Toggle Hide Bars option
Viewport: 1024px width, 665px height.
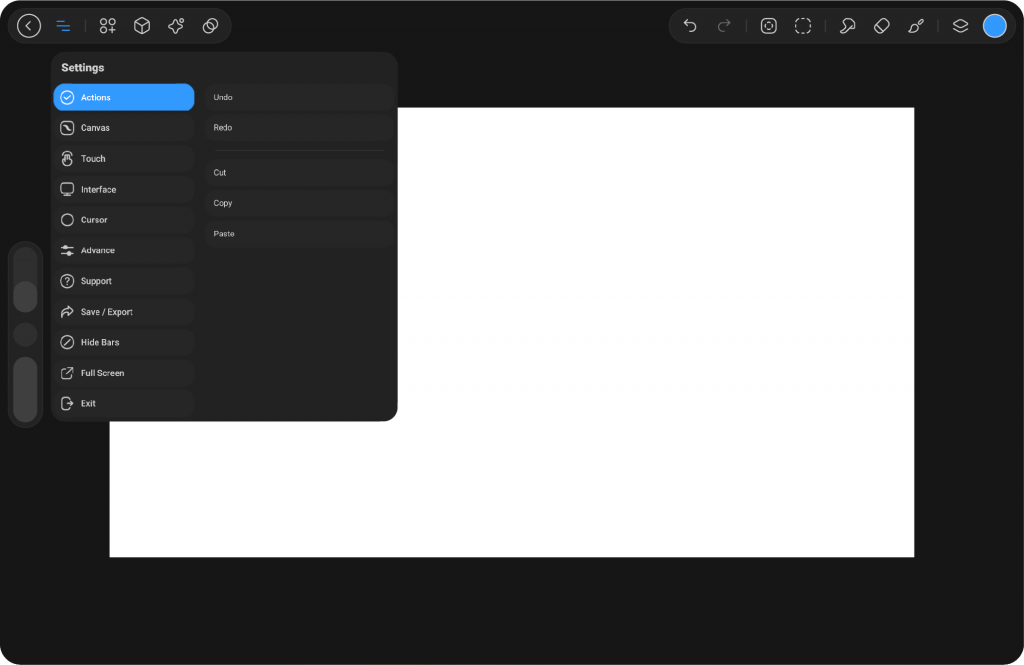tap(123, 342)
